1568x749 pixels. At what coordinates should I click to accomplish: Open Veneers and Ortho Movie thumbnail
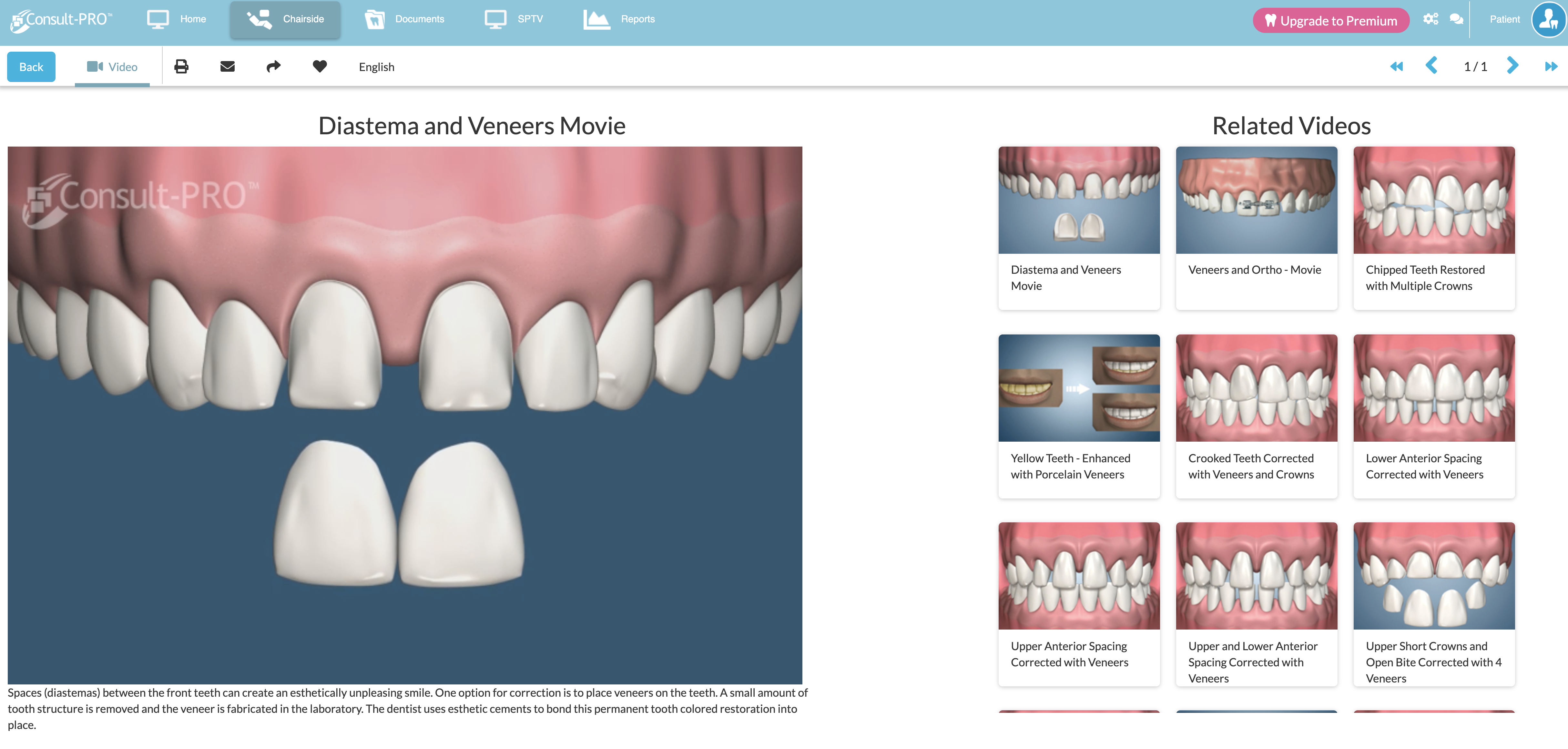(x=1256, y=200)
